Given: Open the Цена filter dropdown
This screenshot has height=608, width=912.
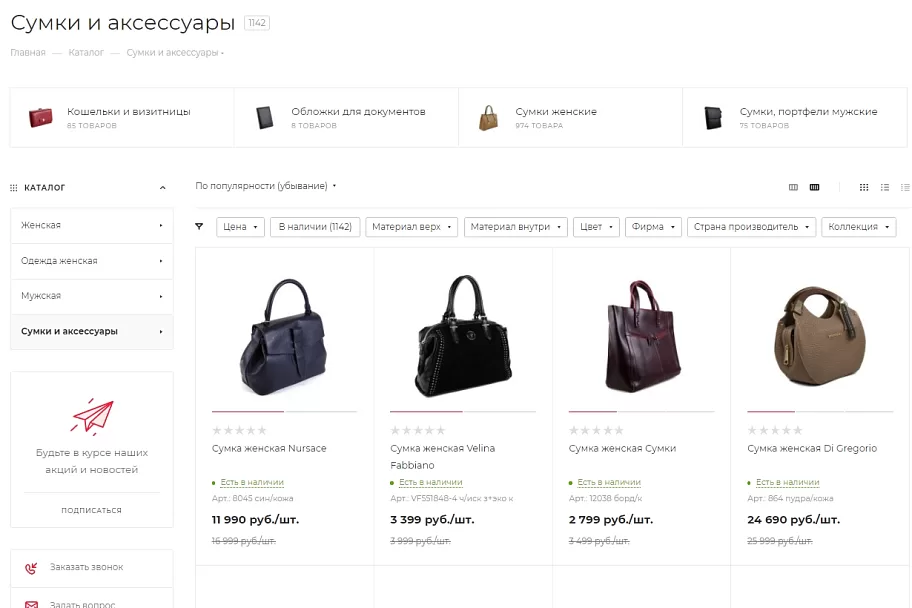Looking at the screenshot, I should pyautogui.click(x=240, y=227).
